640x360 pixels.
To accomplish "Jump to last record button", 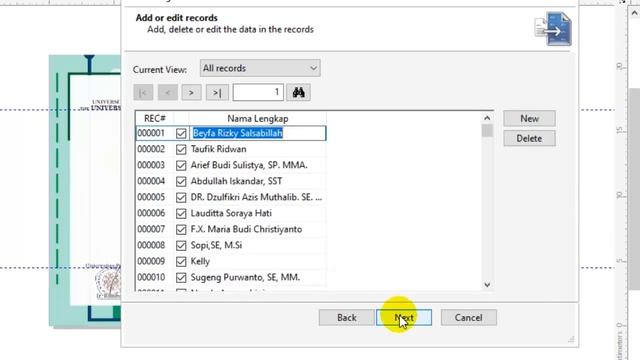I will point(217,93).
